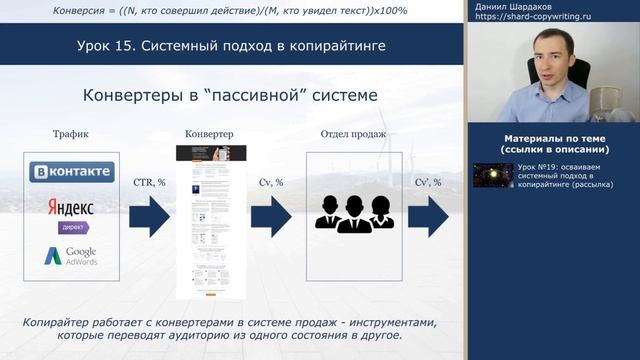Click the Материалы по теме heading
This screenshot has width=640, height=360.
pos(555,144)
